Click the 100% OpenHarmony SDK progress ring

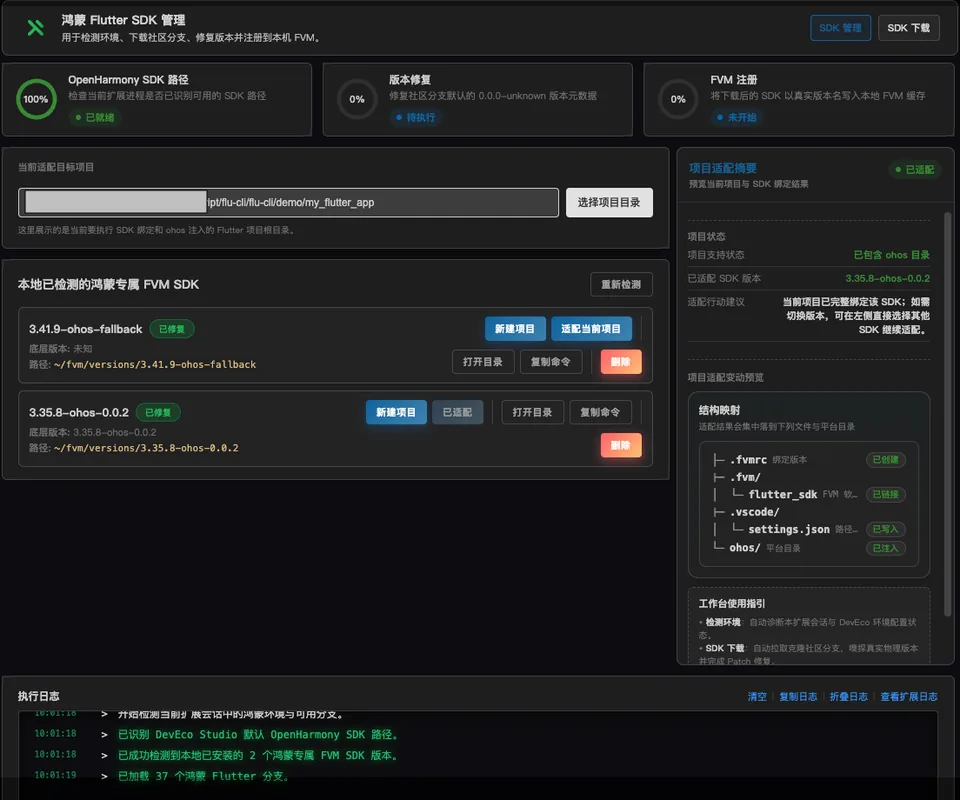click(36, 99)
